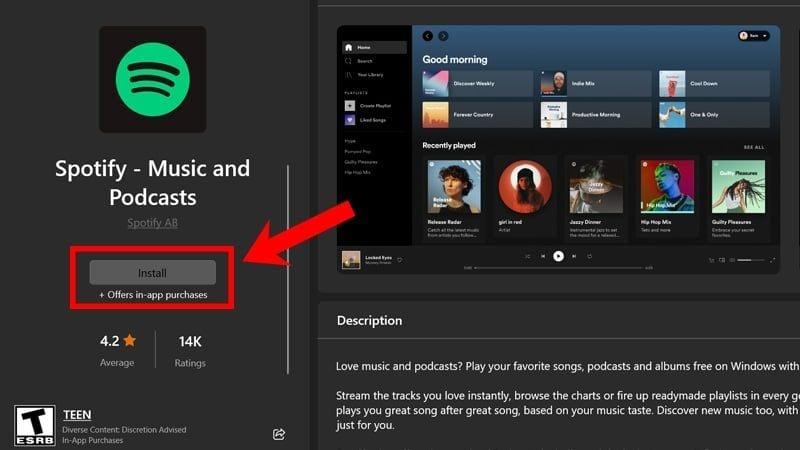Click Locked Eyes album art in preview
The height and width of the screenshot is (450, 800).
pos(351,260)
